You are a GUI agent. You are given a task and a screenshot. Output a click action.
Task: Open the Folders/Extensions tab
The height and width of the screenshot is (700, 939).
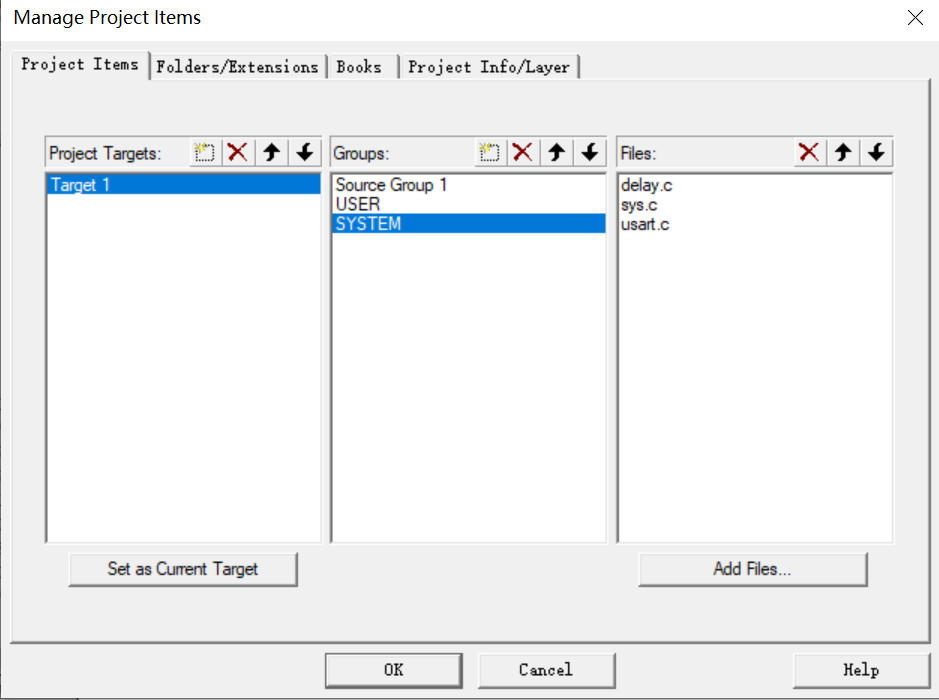pos(237,66)
